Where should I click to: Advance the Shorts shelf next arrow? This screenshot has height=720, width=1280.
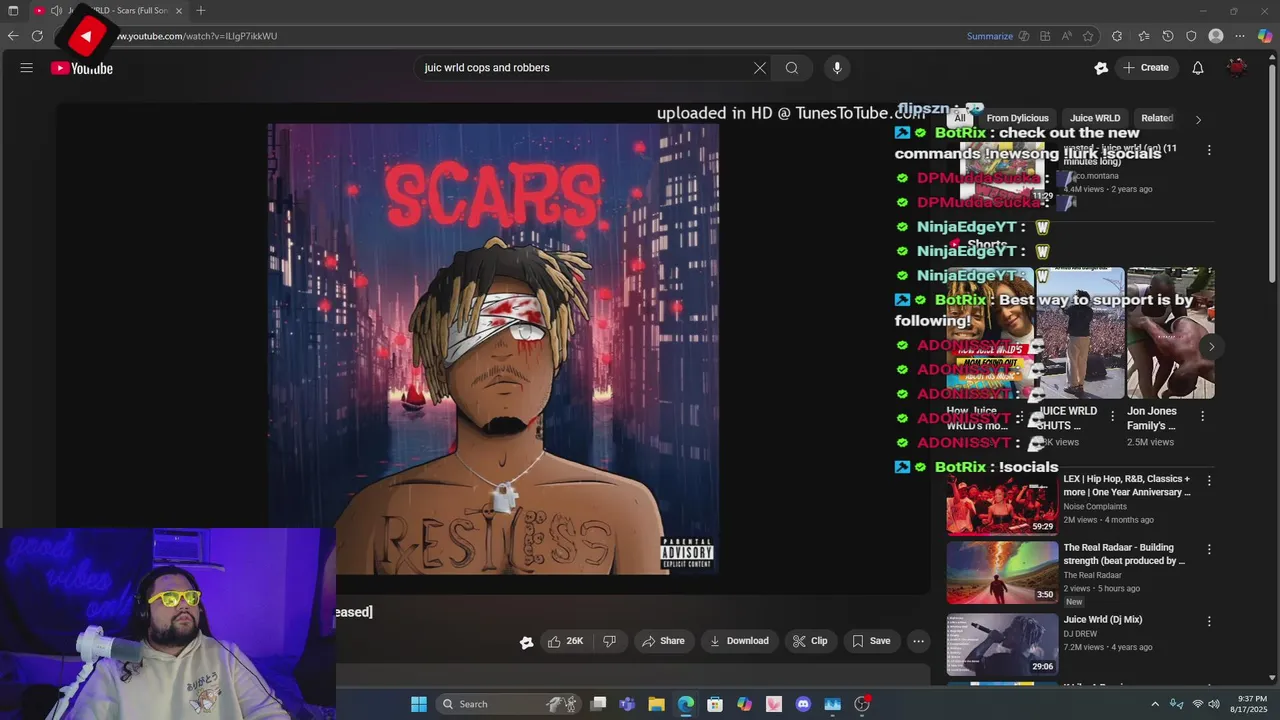point(1211,347)
